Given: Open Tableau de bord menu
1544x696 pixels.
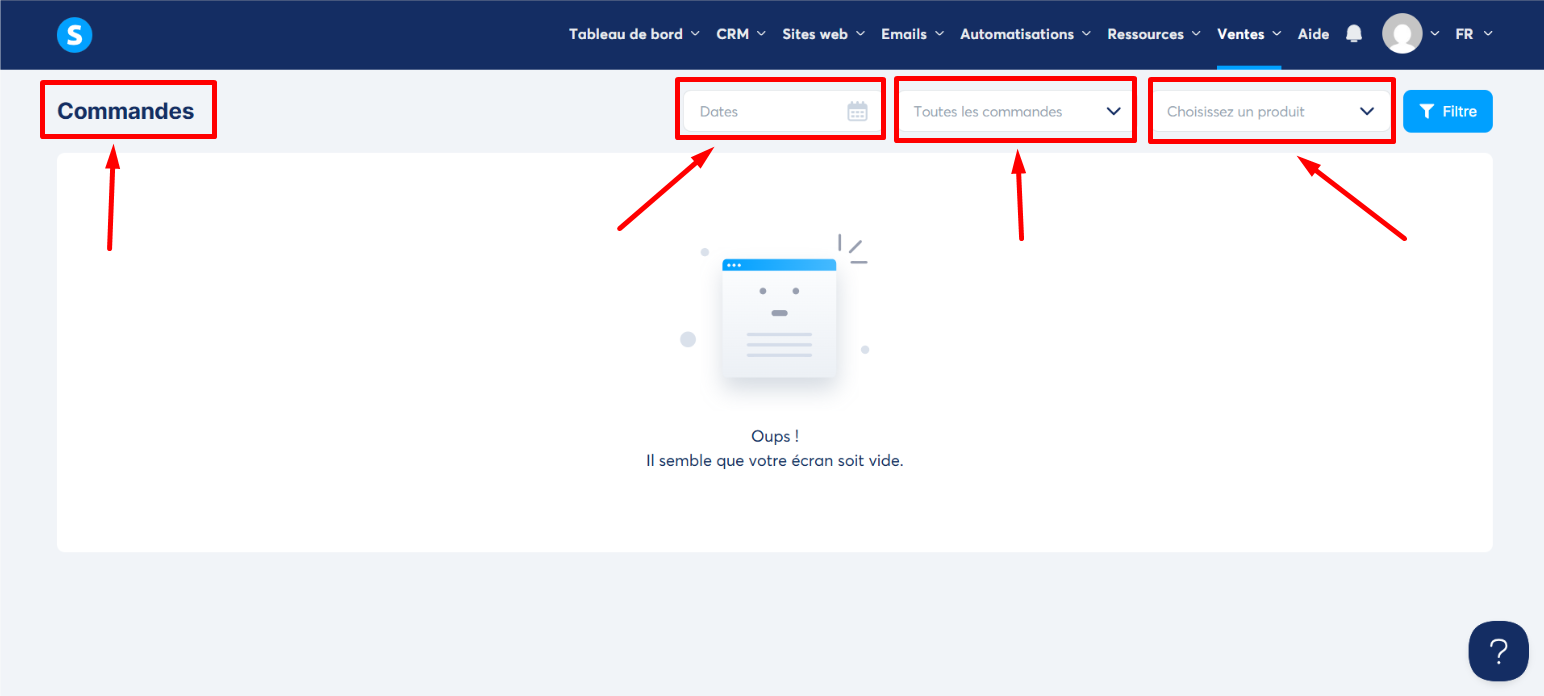Looking at the screenshot, I should (634, 34).
